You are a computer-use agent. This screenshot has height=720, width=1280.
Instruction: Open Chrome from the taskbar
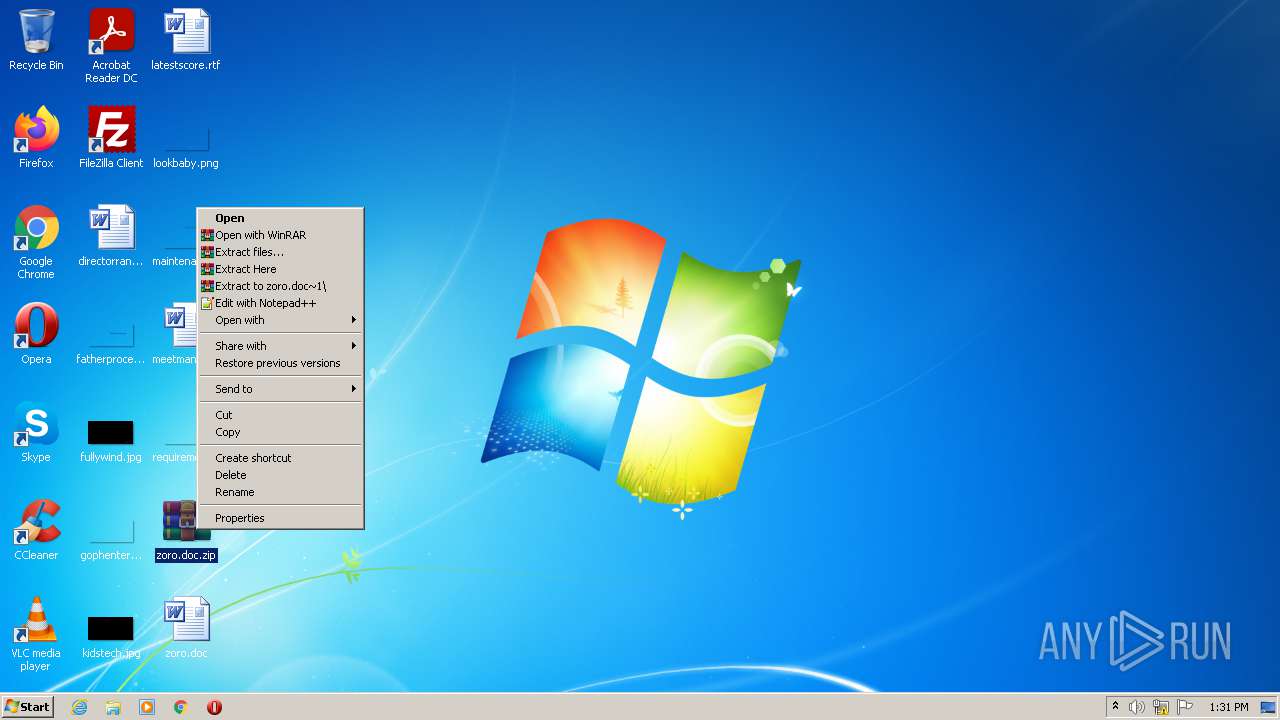tap(181, 707)
